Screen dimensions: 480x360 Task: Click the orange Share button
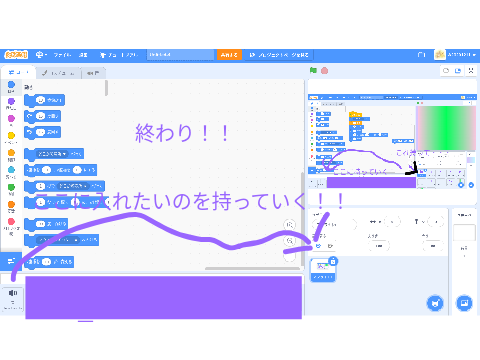(229, 55)
